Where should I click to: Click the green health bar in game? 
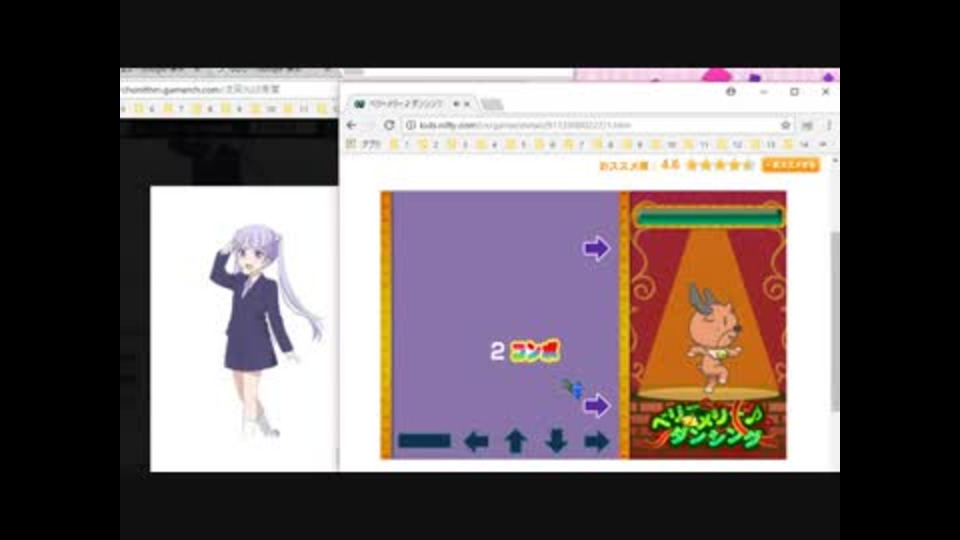[708, 217]
